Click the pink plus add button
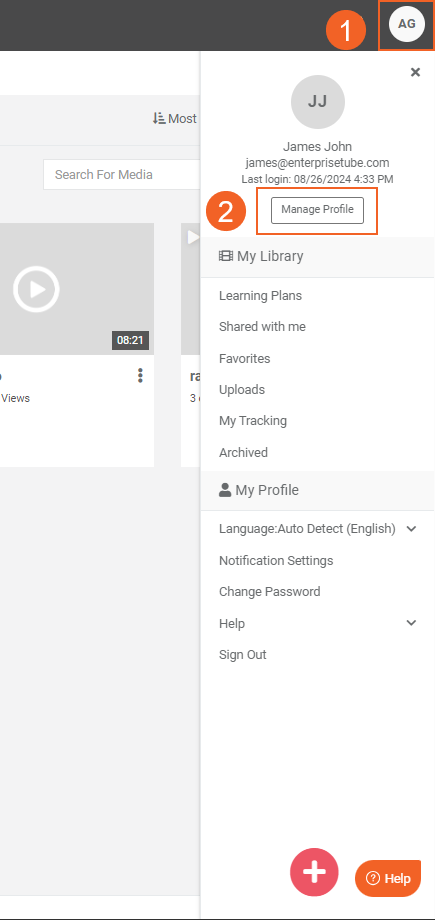435x920 pixels. click(314, 872)
